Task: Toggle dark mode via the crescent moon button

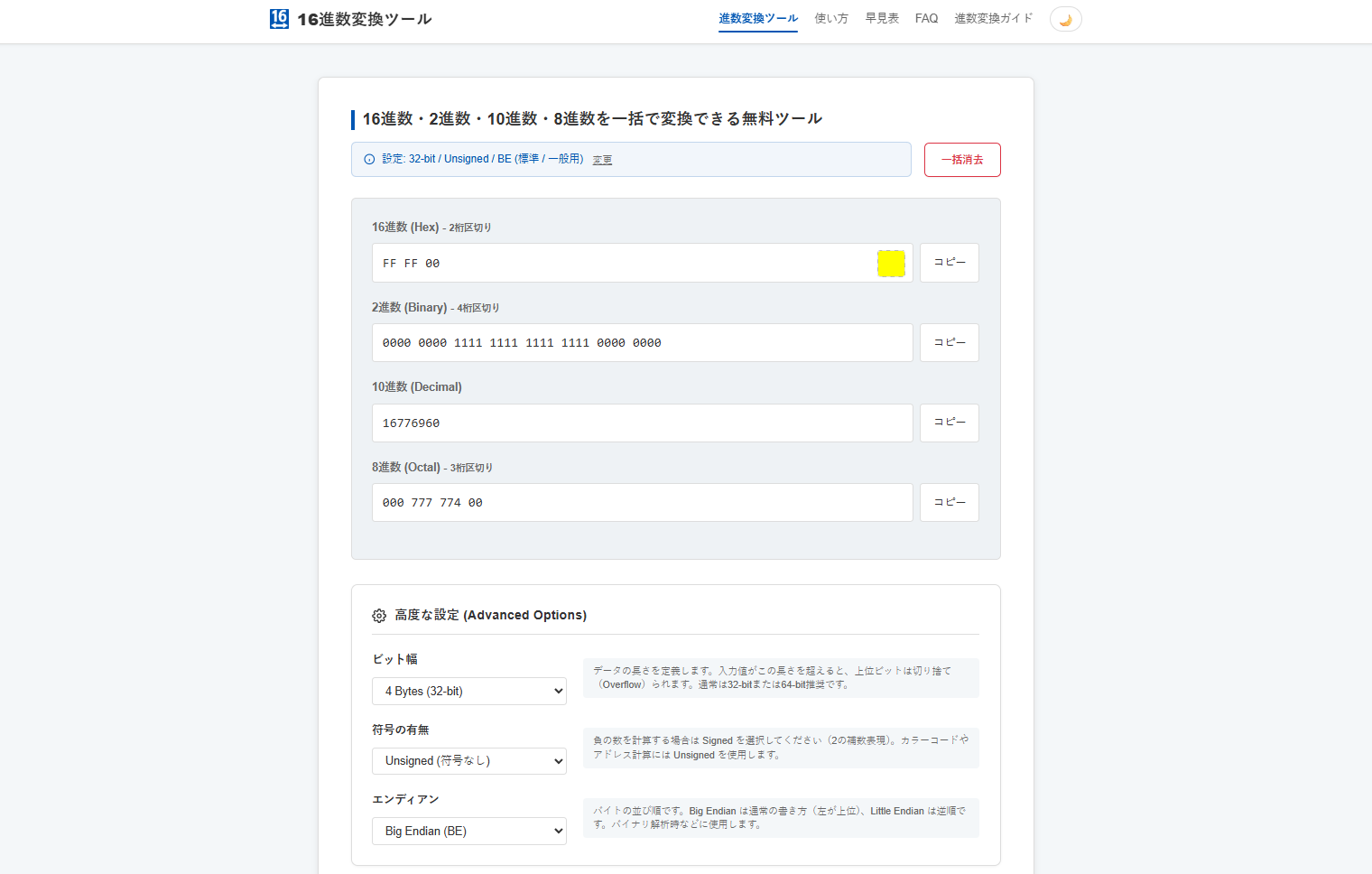Action: coord(1065,18)
